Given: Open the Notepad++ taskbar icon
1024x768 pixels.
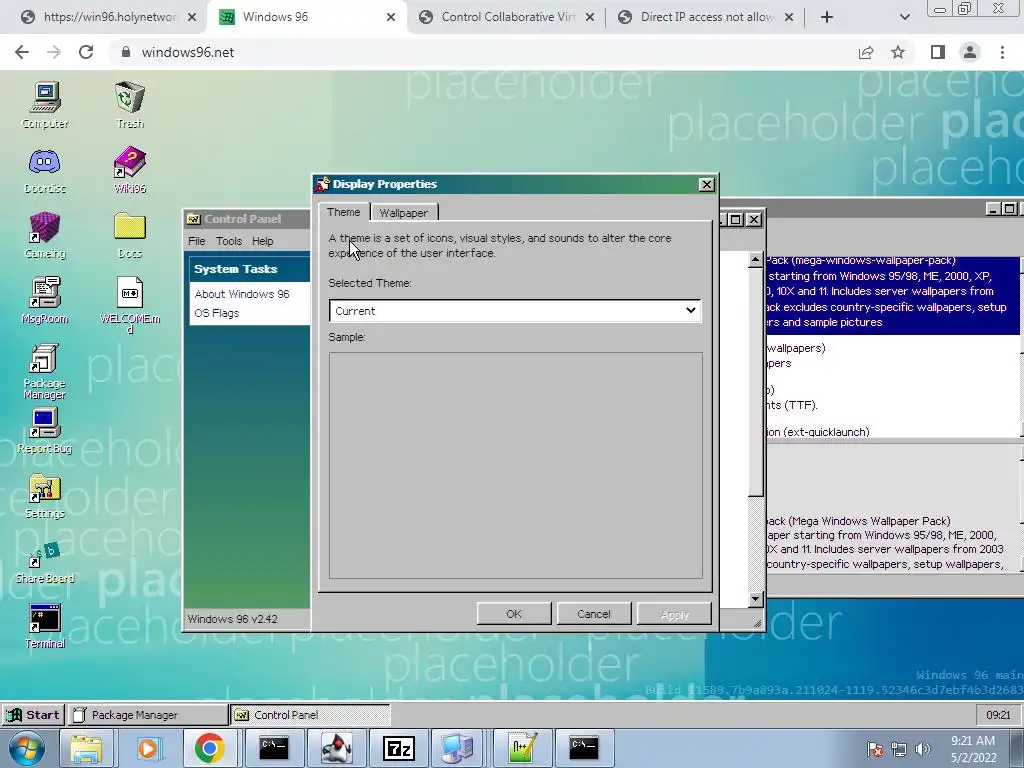Looking at the screenshot, I should click(x=522, y=748).
